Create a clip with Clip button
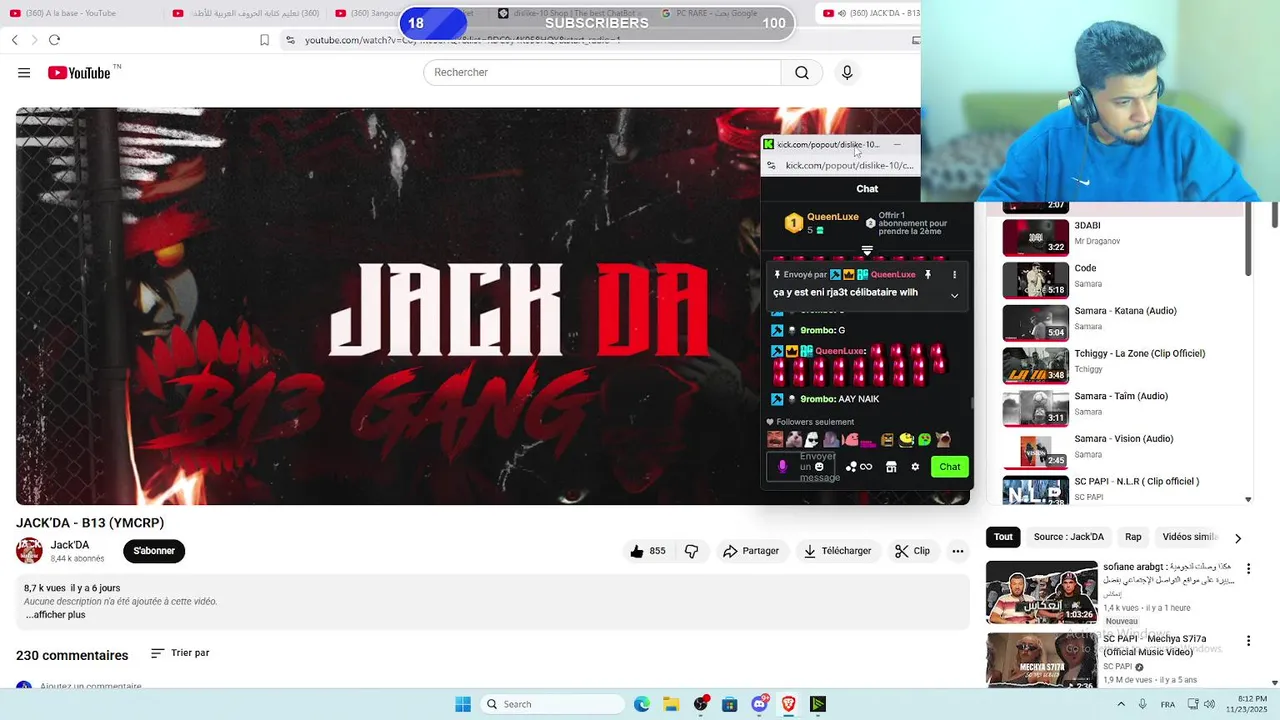 click(x=912, y=551)
